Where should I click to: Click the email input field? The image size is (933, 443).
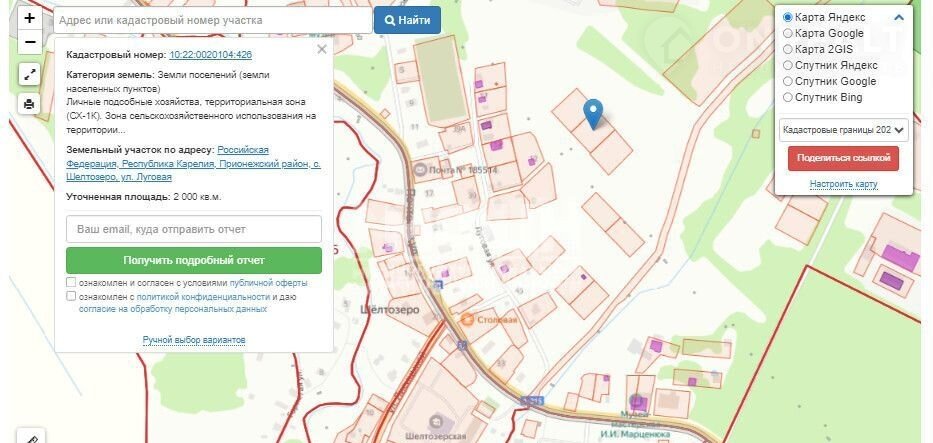(x=194, y=229)
